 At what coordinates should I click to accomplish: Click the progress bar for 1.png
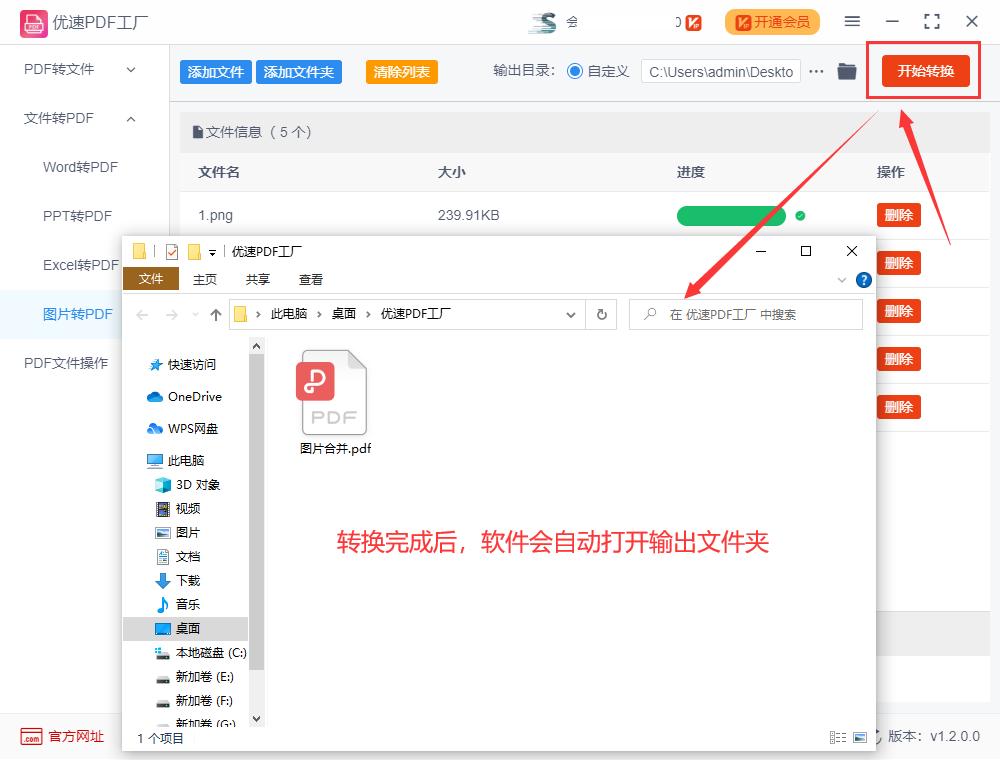coord(731,215)
